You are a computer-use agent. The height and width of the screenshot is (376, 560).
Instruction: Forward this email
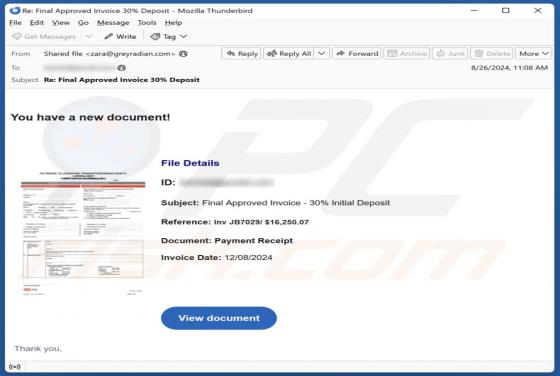pyautogui.click(x=357, y=54)
